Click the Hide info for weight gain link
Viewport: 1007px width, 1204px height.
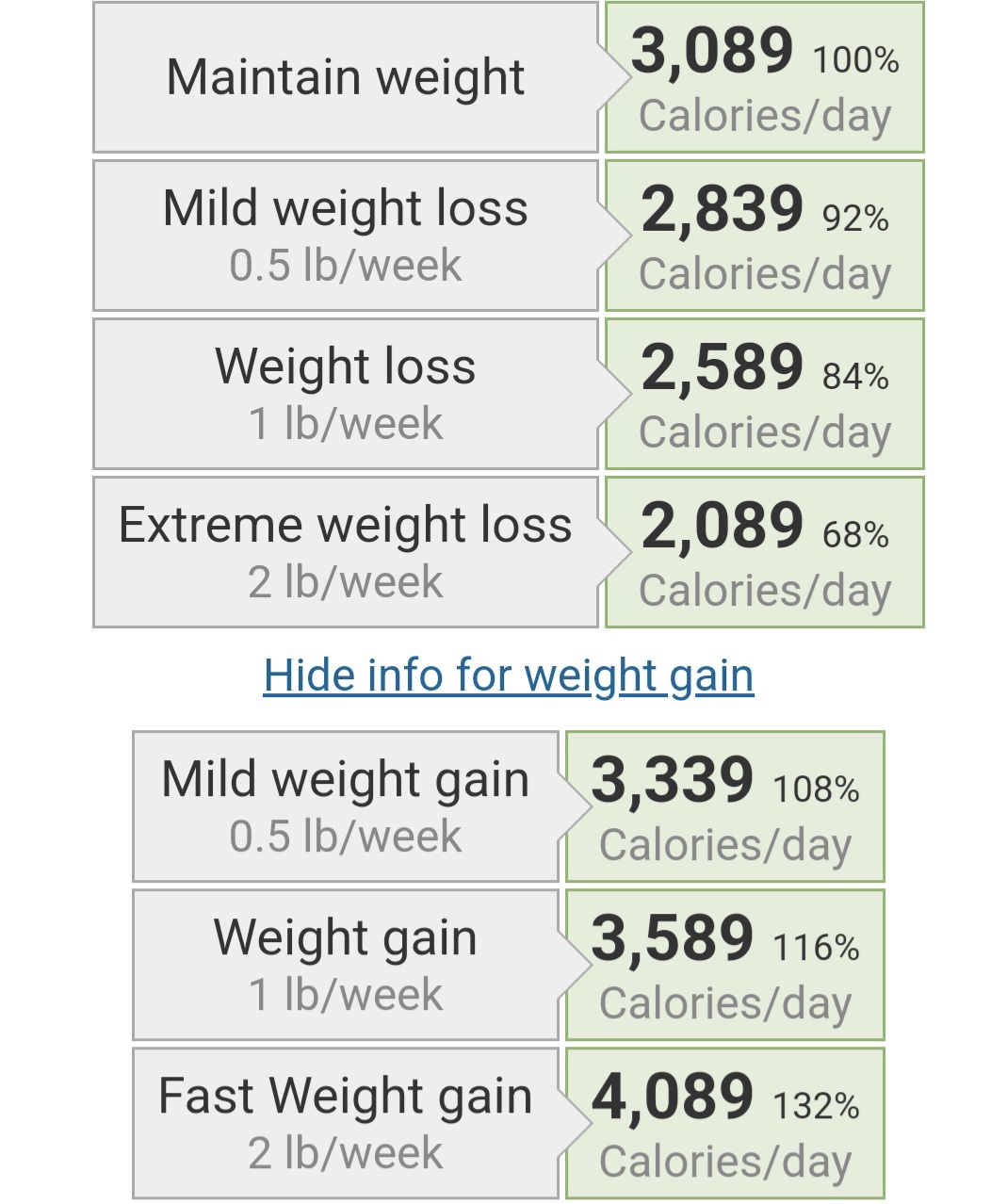click(x=509, y=675)
